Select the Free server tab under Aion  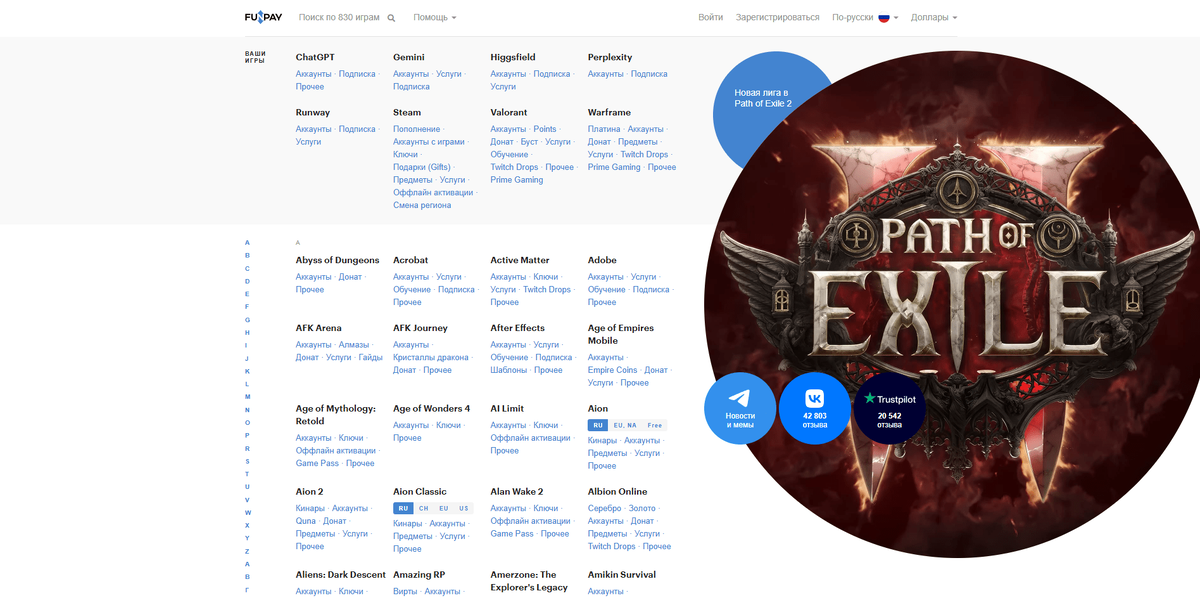pos(655,425)
